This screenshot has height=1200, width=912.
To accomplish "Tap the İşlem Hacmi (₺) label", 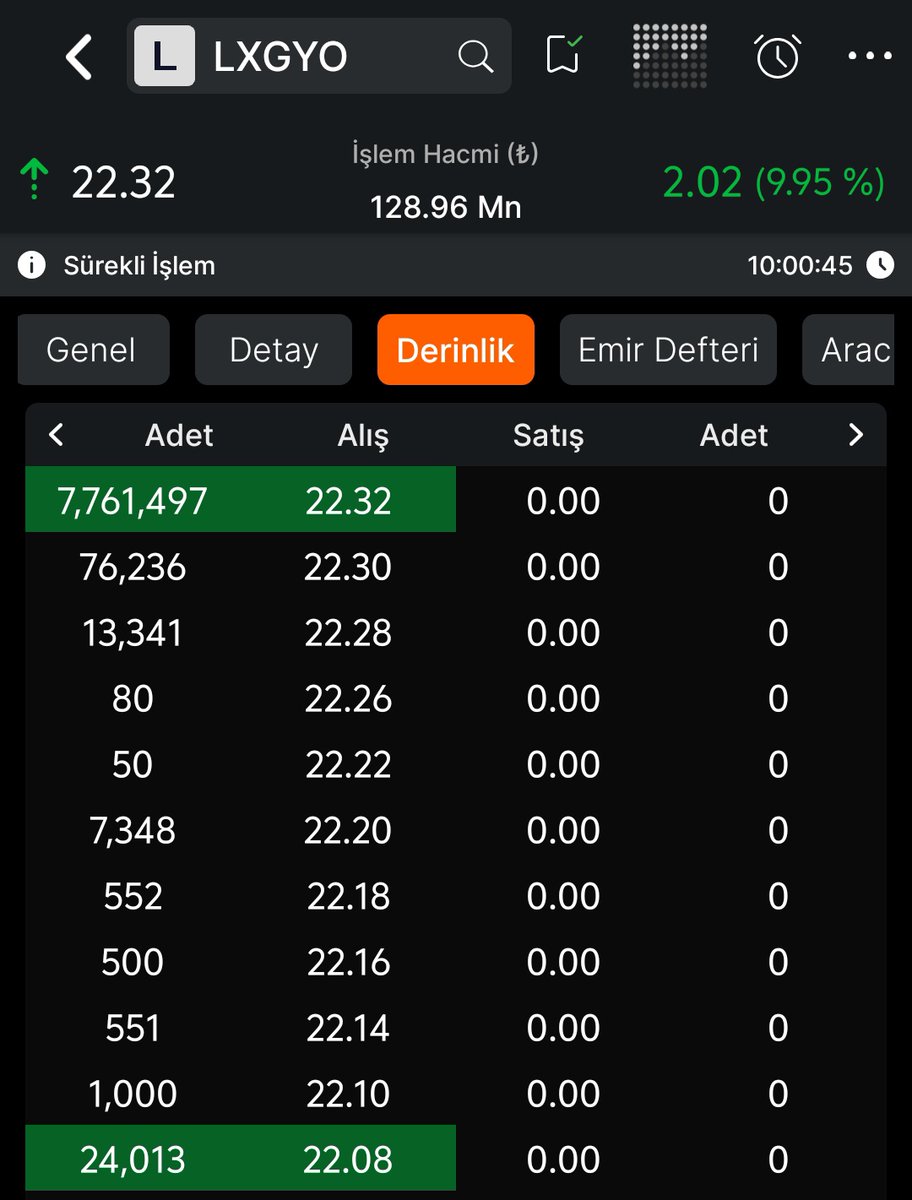I will click(x=446, y=154).
